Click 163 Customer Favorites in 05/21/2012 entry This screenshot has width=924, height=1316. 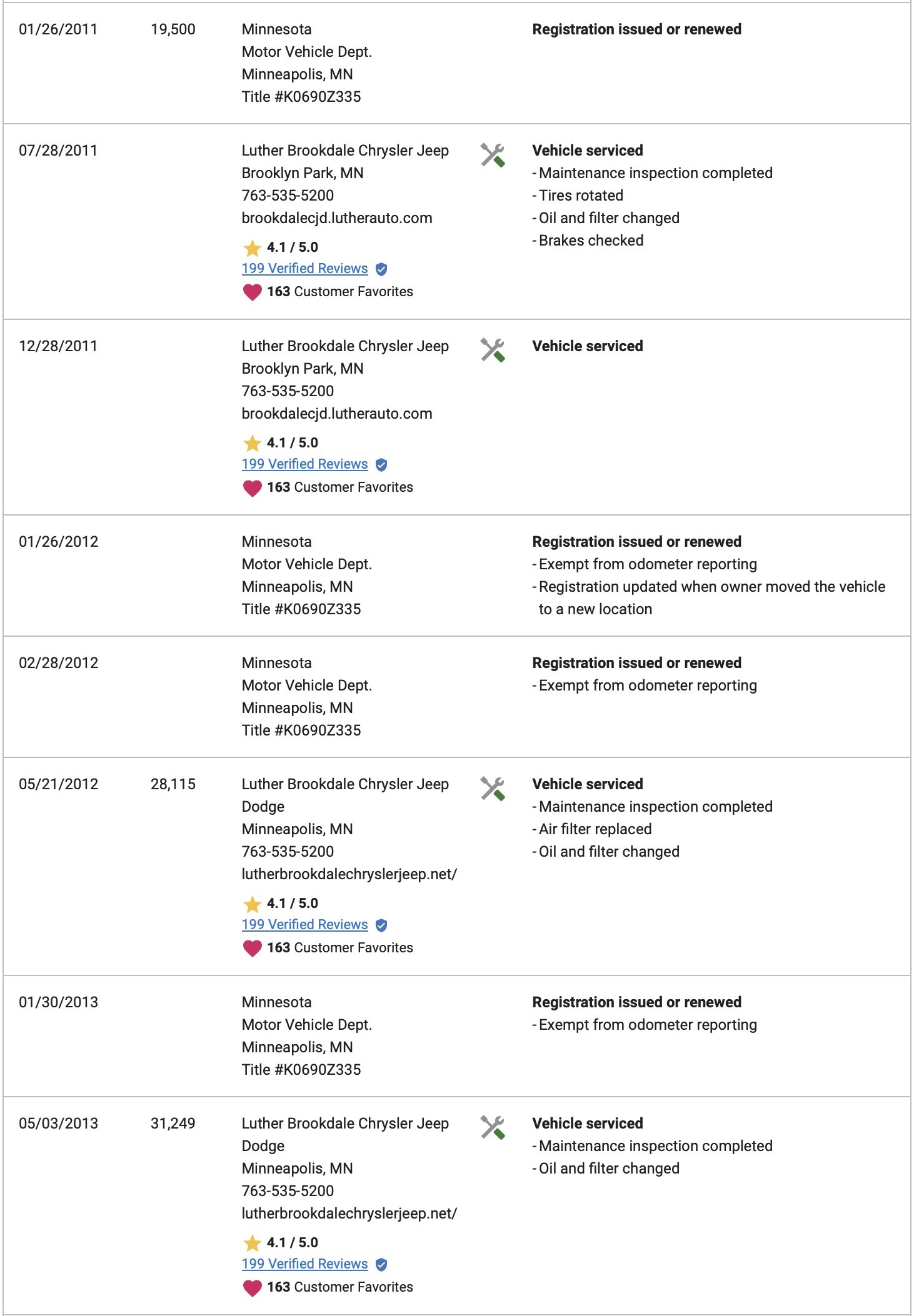pyautogui.click(x=340, y=948)
